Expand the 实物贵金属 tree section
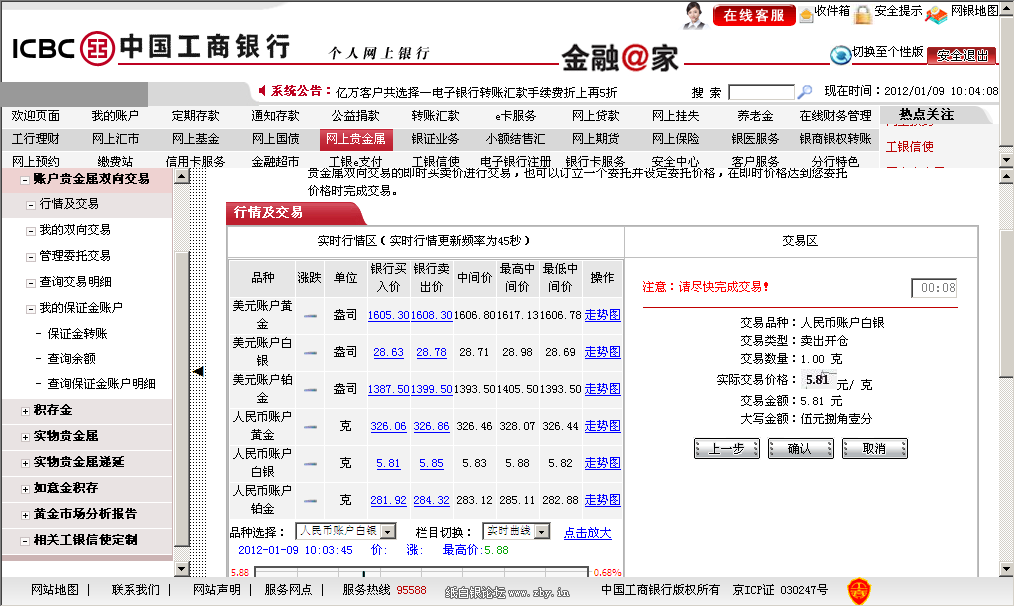The image size is (1015, 607). tap(25, 437)
